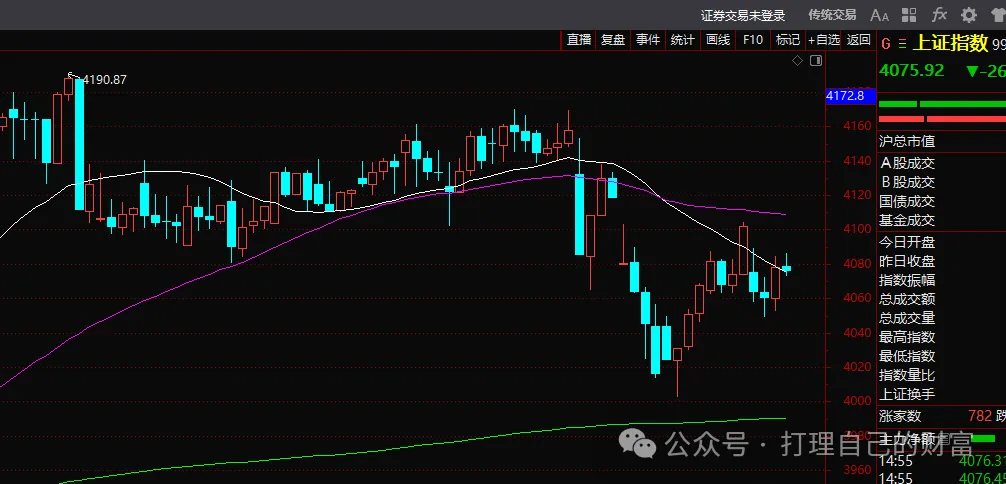Click the 涨家数 782 row
Viewport: 1006px width, 484px height.
(941, 417)
